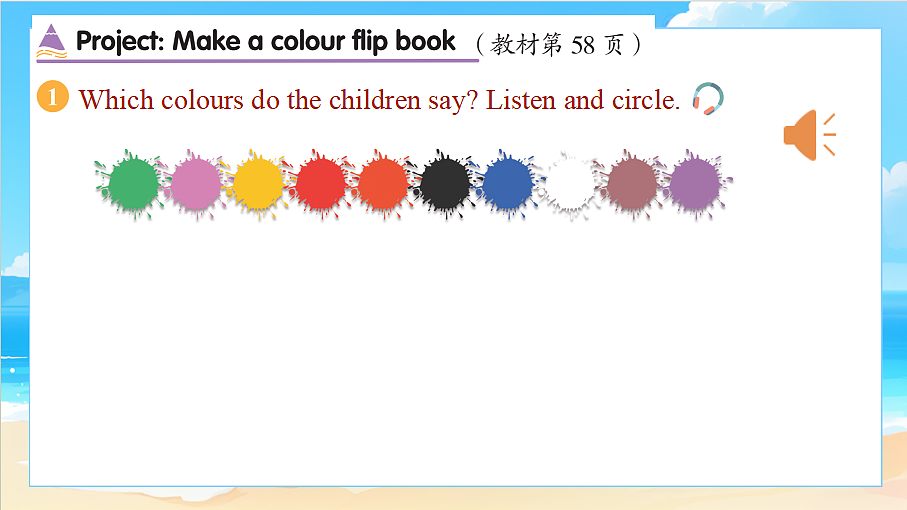Click the orange number 1 badge
The width and height of the screenshot is (907, 510).
click(53, 97)
